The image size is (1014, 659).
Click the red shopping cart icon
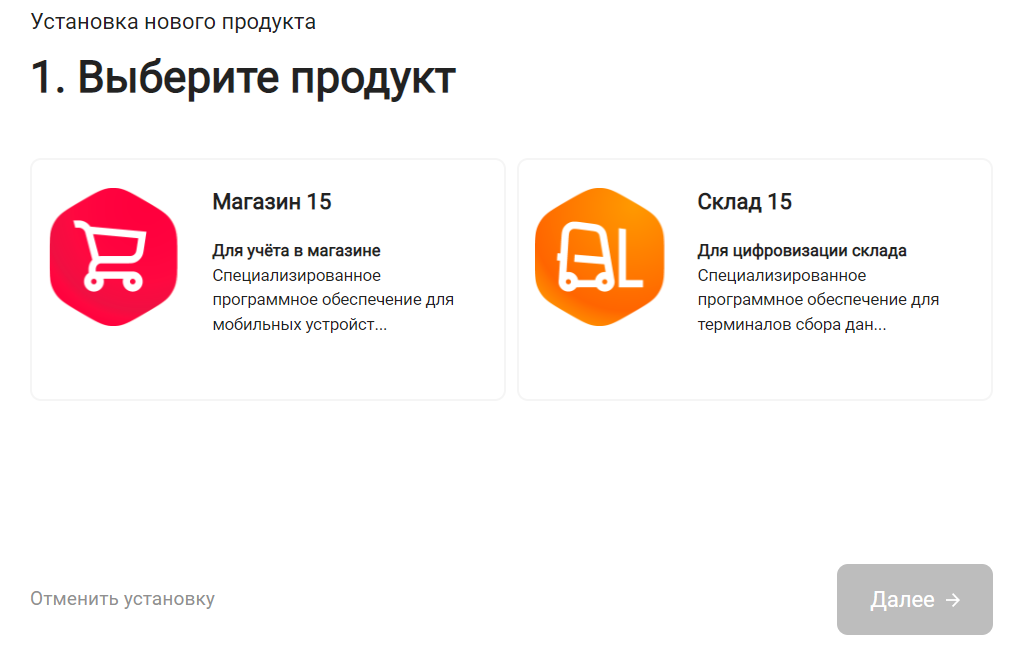tap(114, 257)
